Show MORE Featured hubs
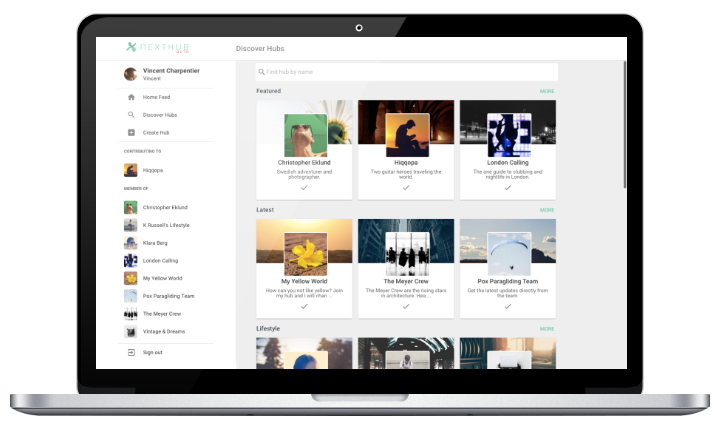This screenshot has width=720, height=422. tap(547, 91)
